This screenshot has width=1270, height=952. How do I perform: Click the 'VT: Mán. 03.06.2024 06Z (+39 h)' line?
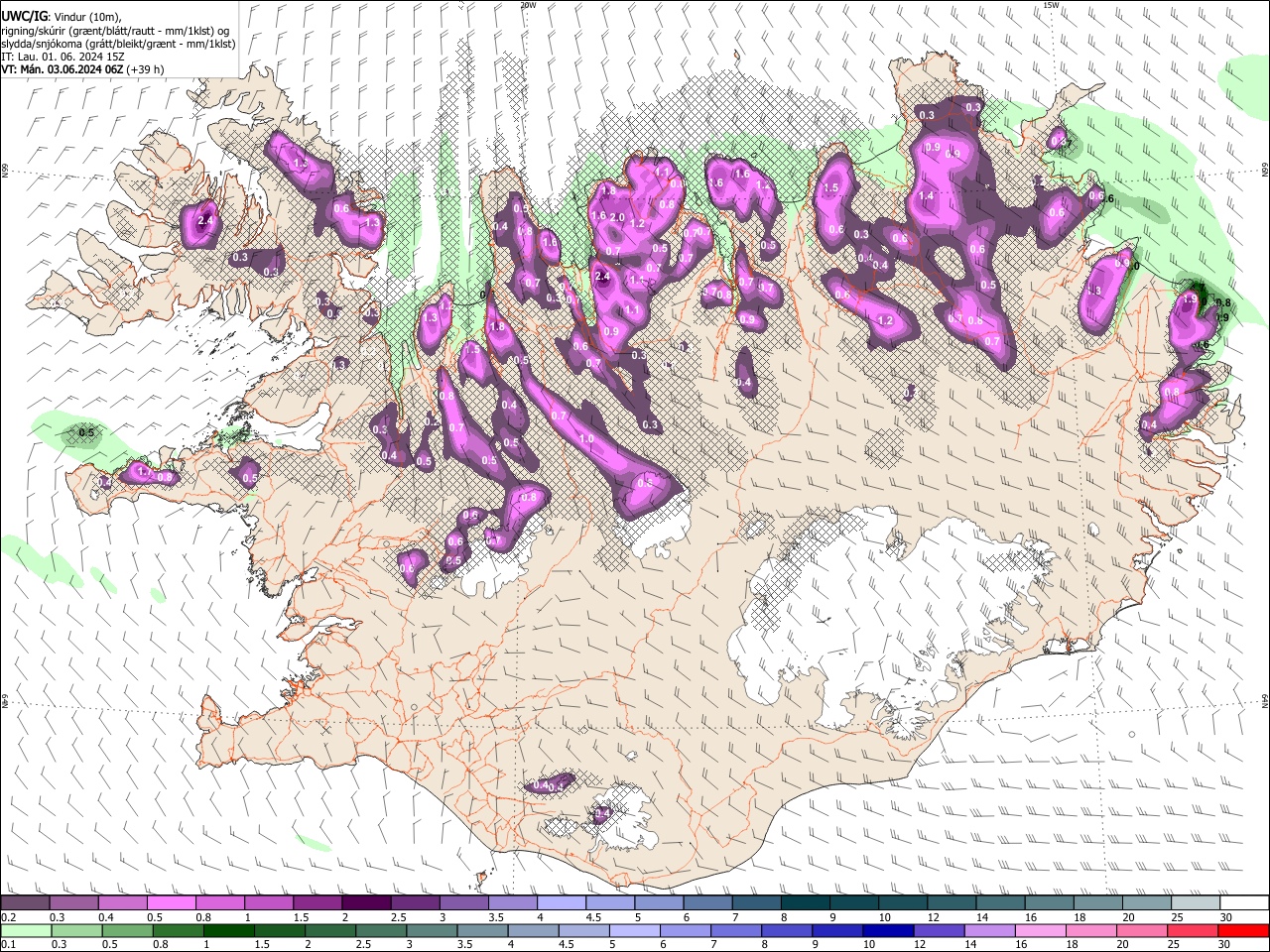82,70
